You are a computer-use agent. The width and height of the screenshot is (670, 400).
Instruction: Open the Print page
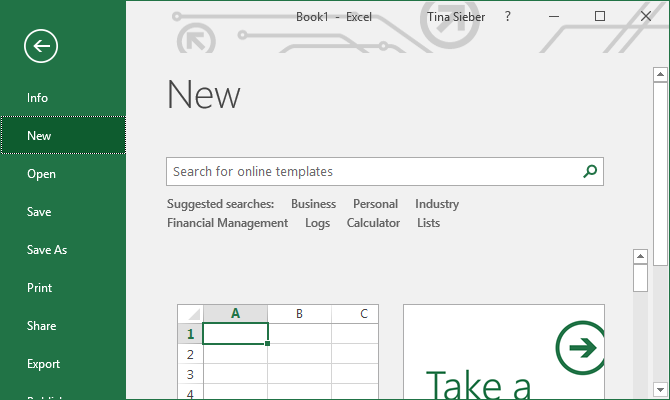63,288
